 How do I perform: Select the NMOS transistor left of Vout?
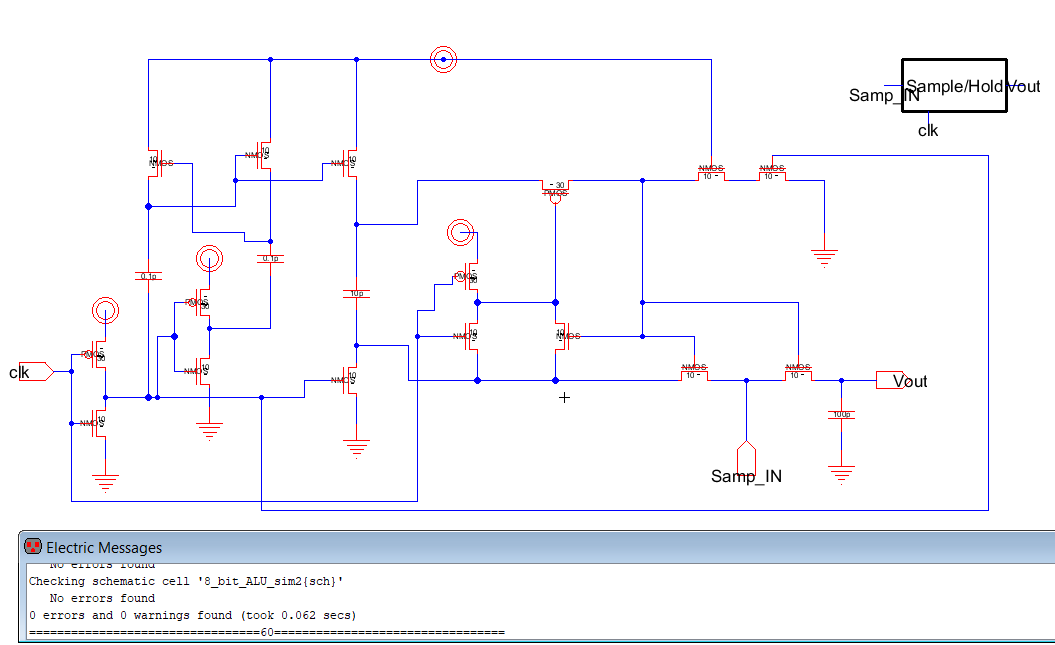(x=798, y=373)
